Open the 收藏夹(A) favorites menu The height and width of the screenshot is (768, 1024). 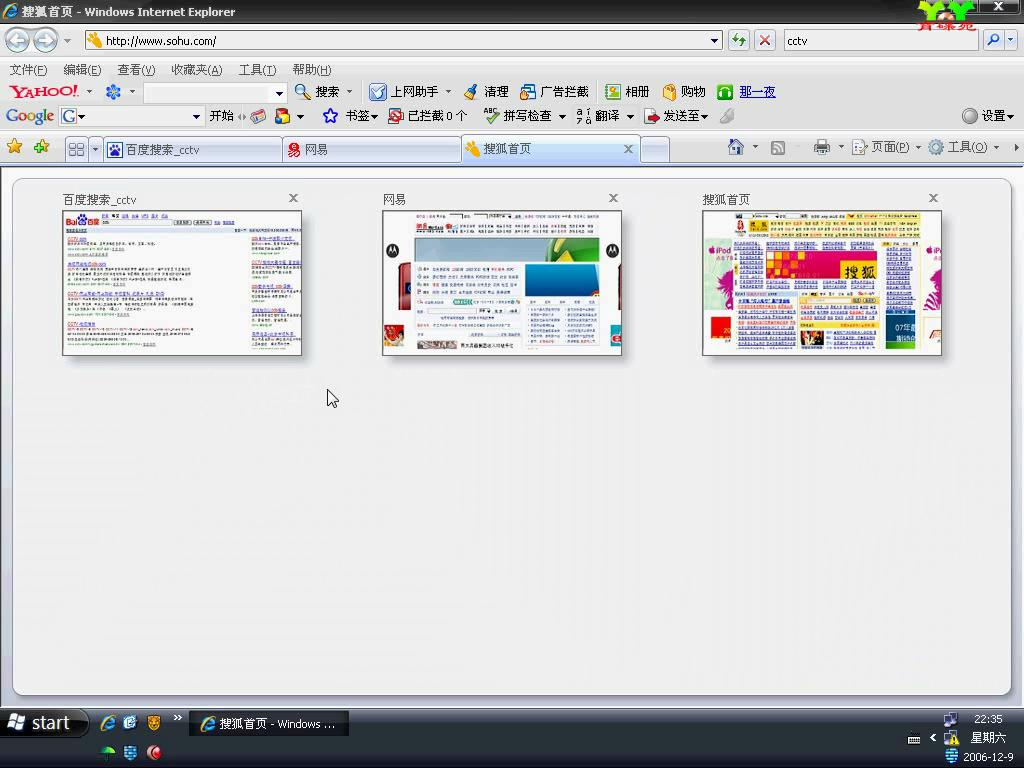[197, 70]
